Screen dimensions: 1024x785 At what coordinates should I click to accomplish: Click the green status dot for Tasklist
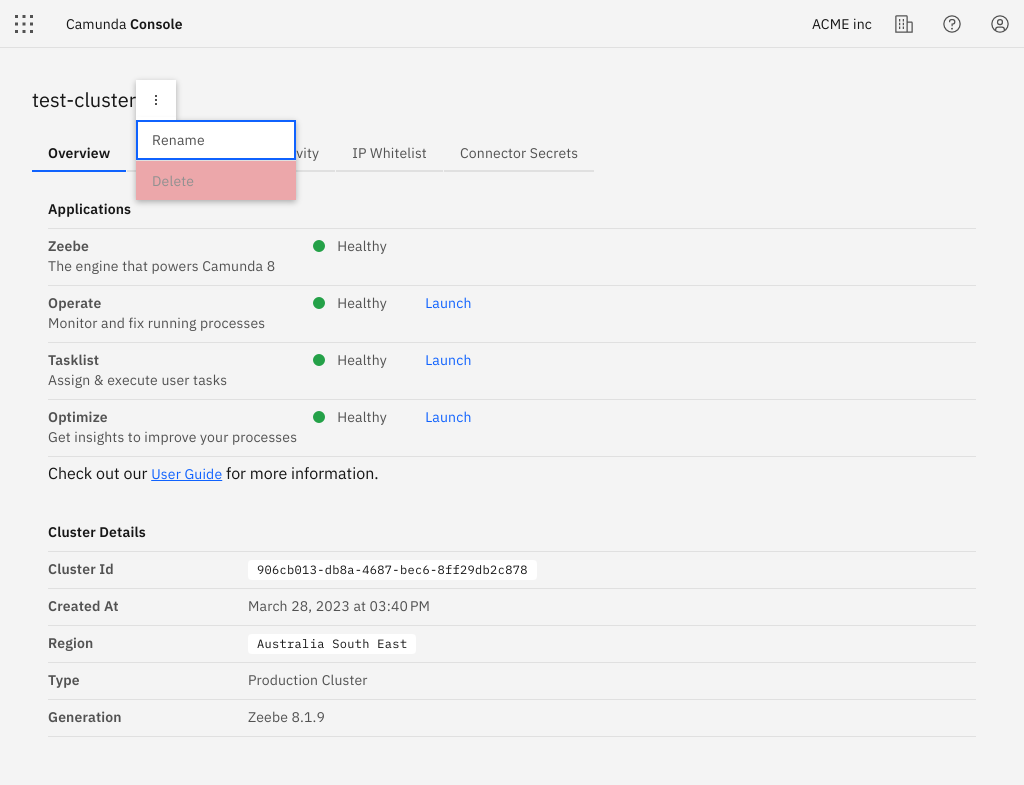tap(319, 360)
